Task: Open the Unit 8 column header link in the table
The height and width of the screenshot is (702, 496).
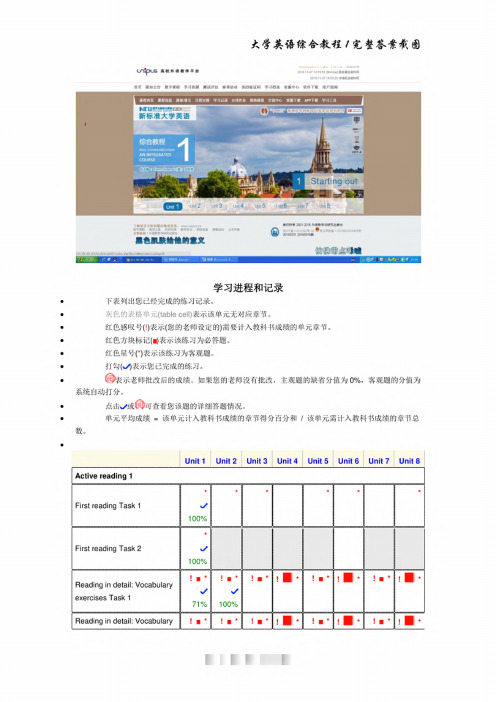Action: [409, 461]
